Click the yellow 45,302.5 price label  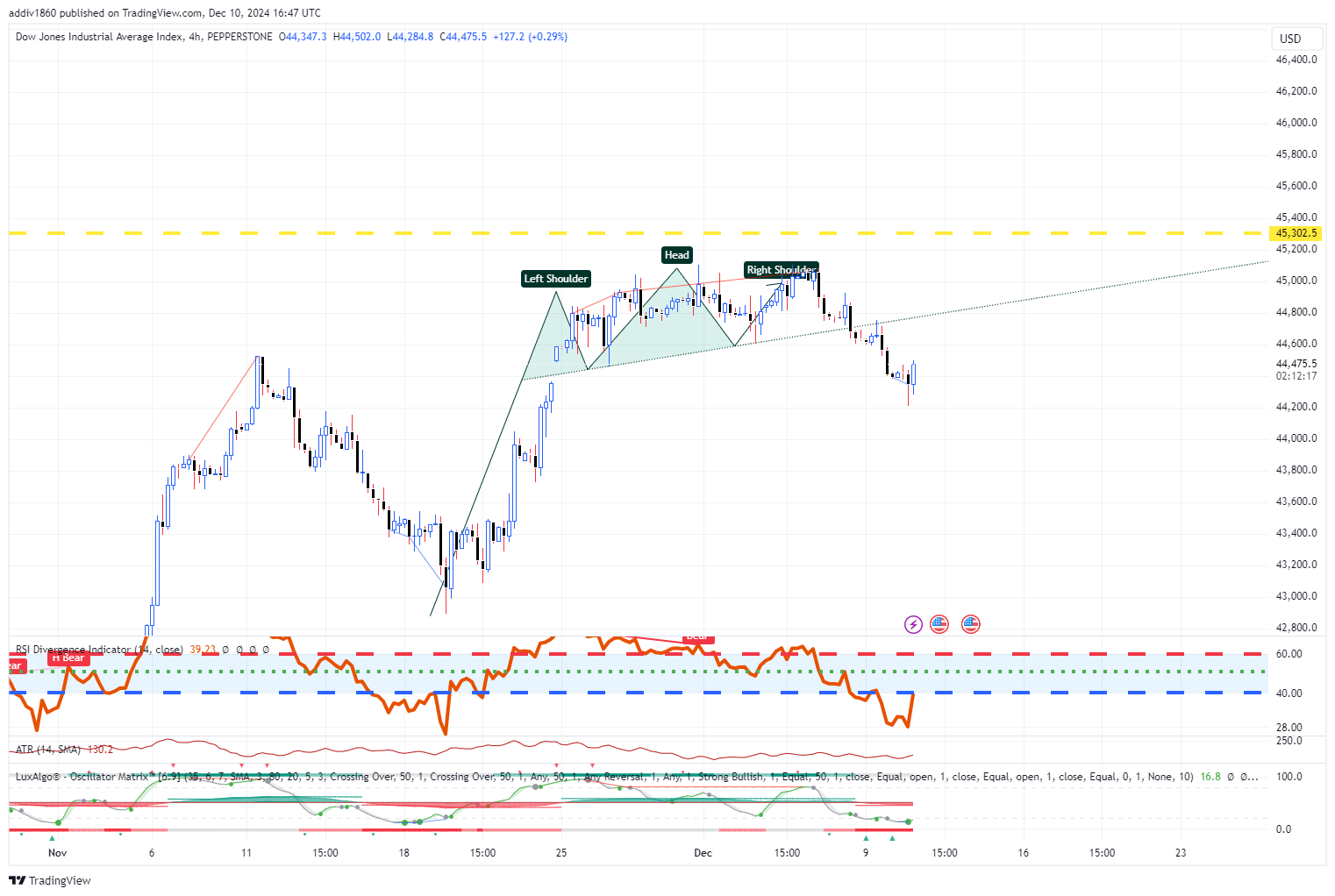click(1296, 233)
